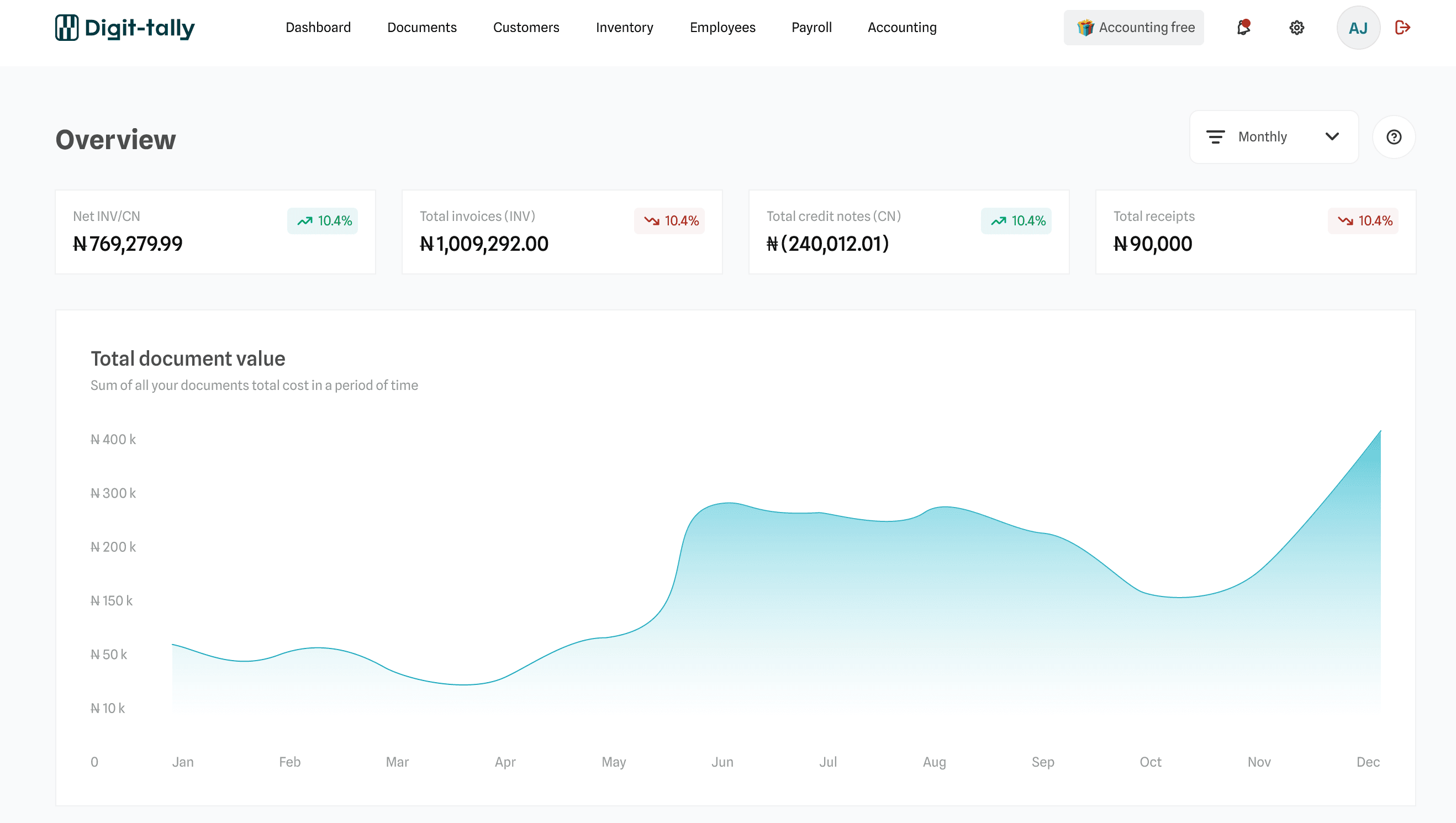
Task: Select the Inventory menu
Action: coord(625,27)
